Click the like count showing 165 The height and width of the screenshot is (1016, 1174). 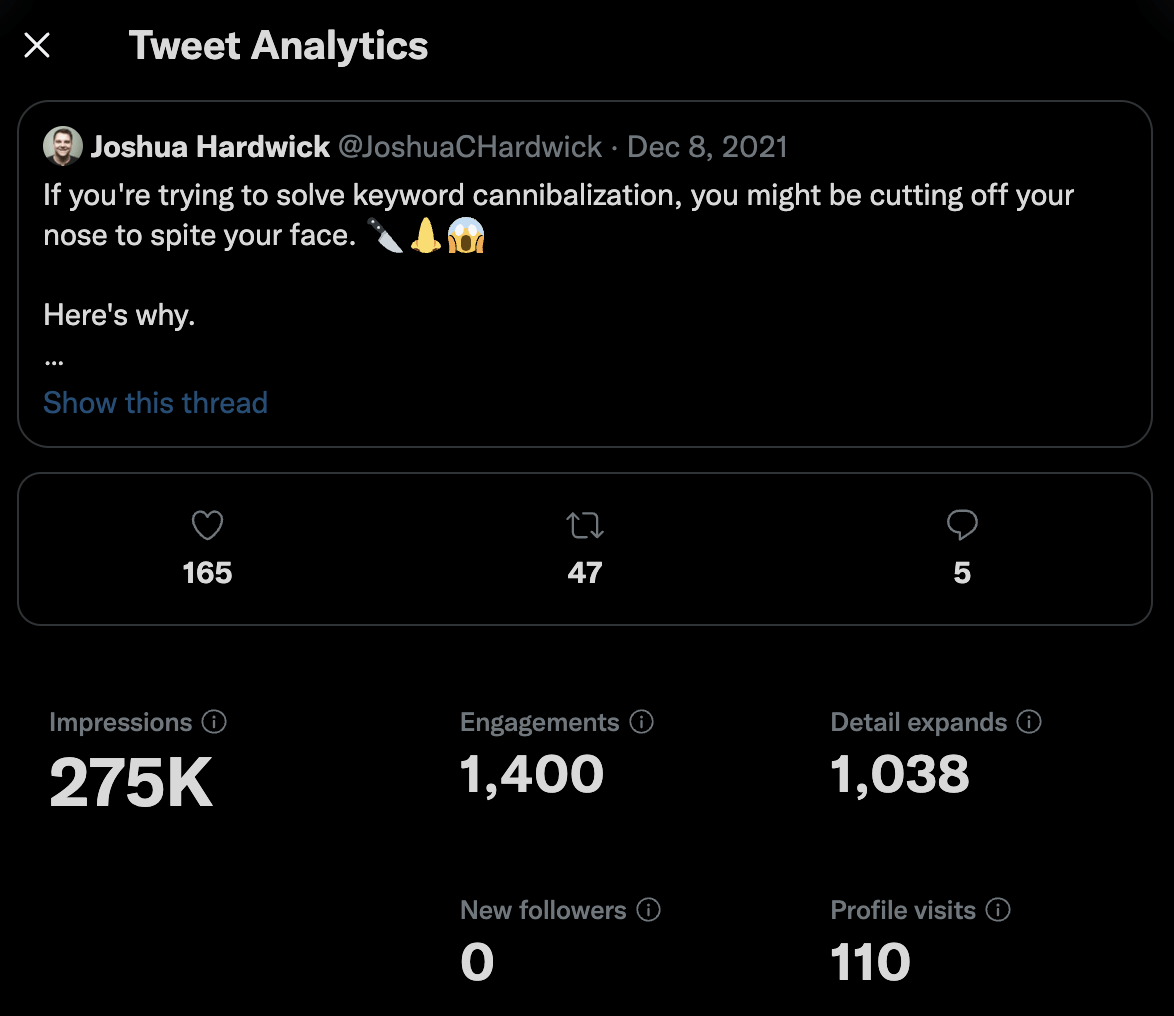click(x=207, y=573)
